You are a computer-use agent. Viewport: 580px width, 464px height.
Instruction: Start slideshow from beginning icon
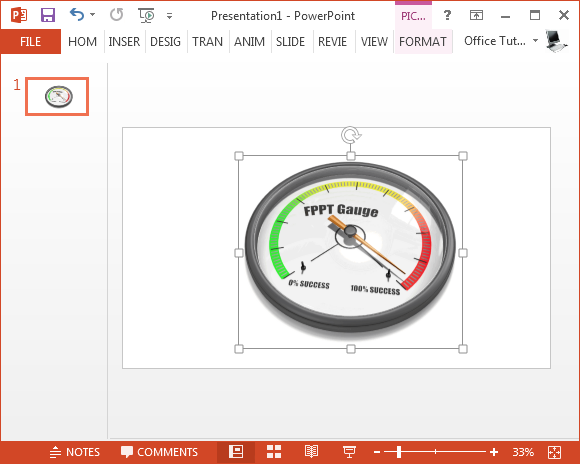(146, 15)
